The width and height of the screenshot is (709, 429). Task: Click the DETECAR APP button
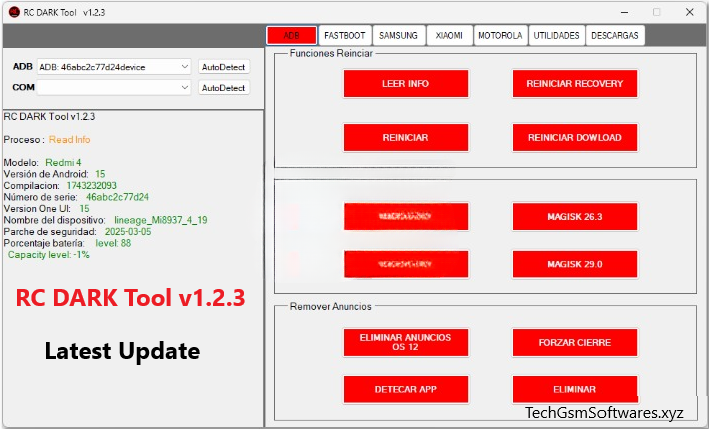pos(406,389)
